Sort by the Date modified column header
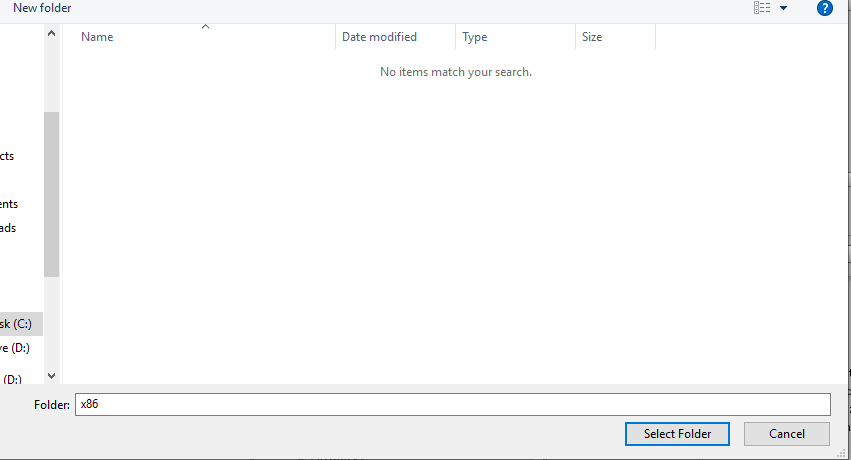Viewport: 851px width, 460px height. (379, 37)
